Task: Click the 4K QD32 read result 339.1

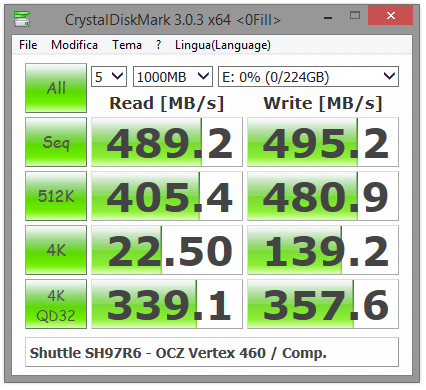Action: pos(167,304)
